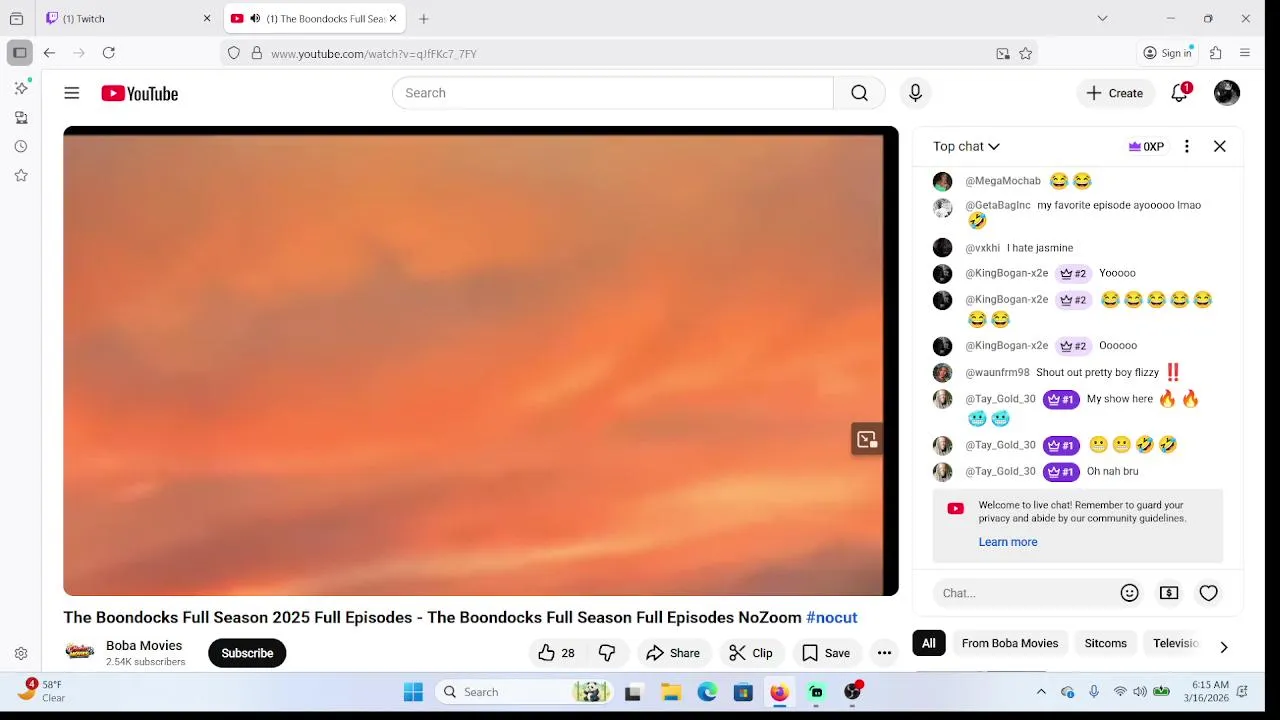1280x720 pixels.
Task: Close the live chat panel
Action: 1220,146
